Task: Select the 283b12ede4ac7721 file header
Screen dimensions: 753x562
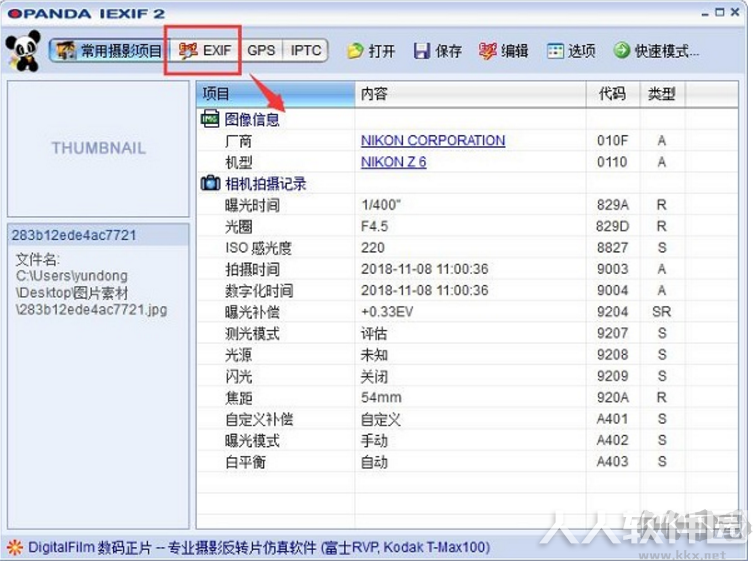Action: coord(98,235)
